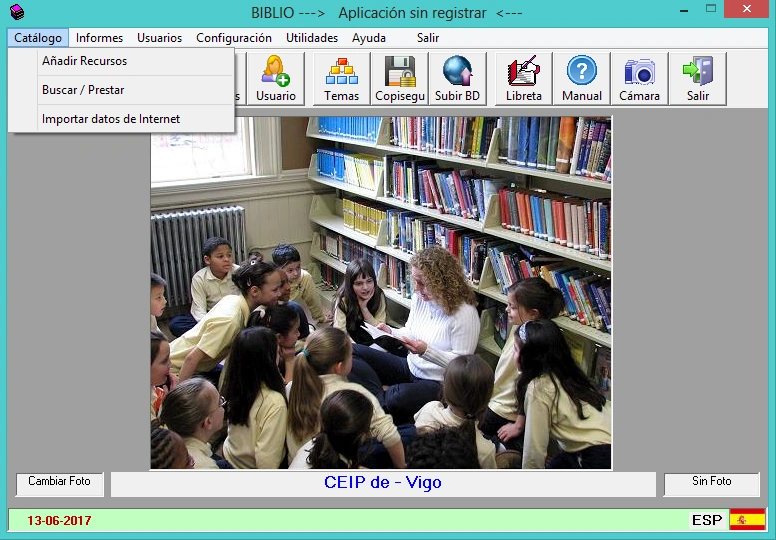Click the library classroom photo
This screenshot has height=540, width=776.
[381, 293]
